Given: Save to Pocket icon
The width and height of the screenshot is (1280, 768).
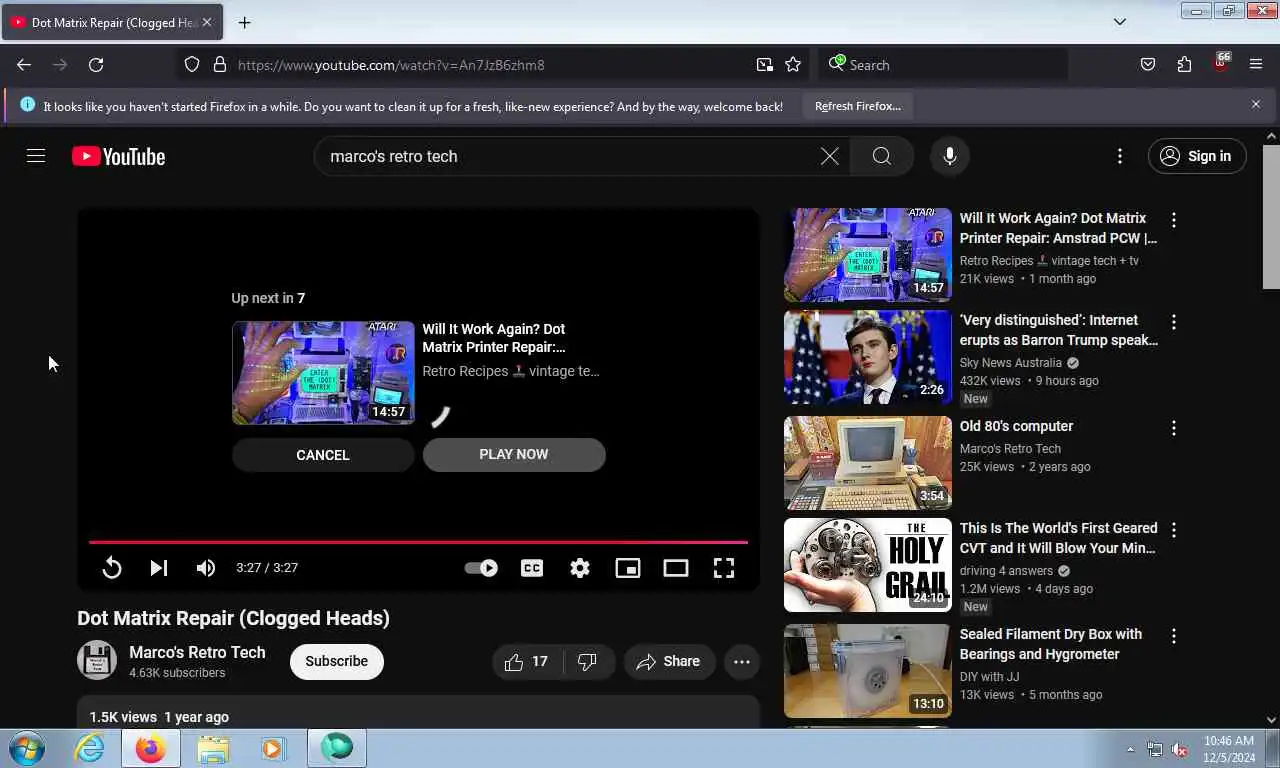Looking at the screenshot, I should coord(1148,65).
